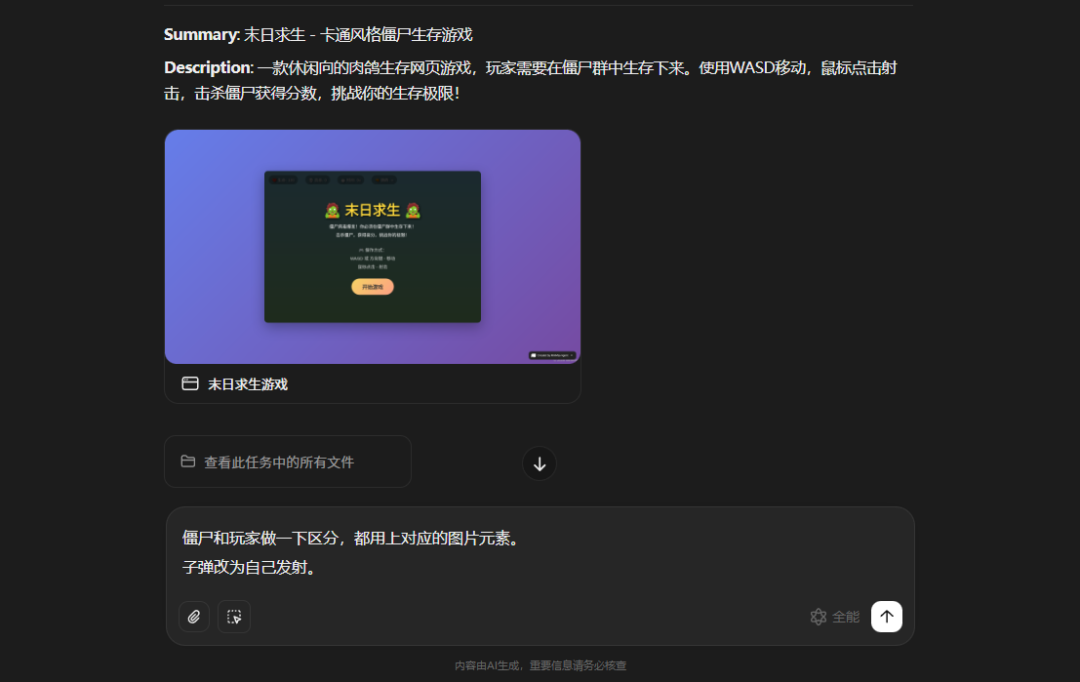The width and height of the screenshot is (1080, 682).
Task: Click the rightmost stat pill in the game preview
Action: click(x=384, y=180)
